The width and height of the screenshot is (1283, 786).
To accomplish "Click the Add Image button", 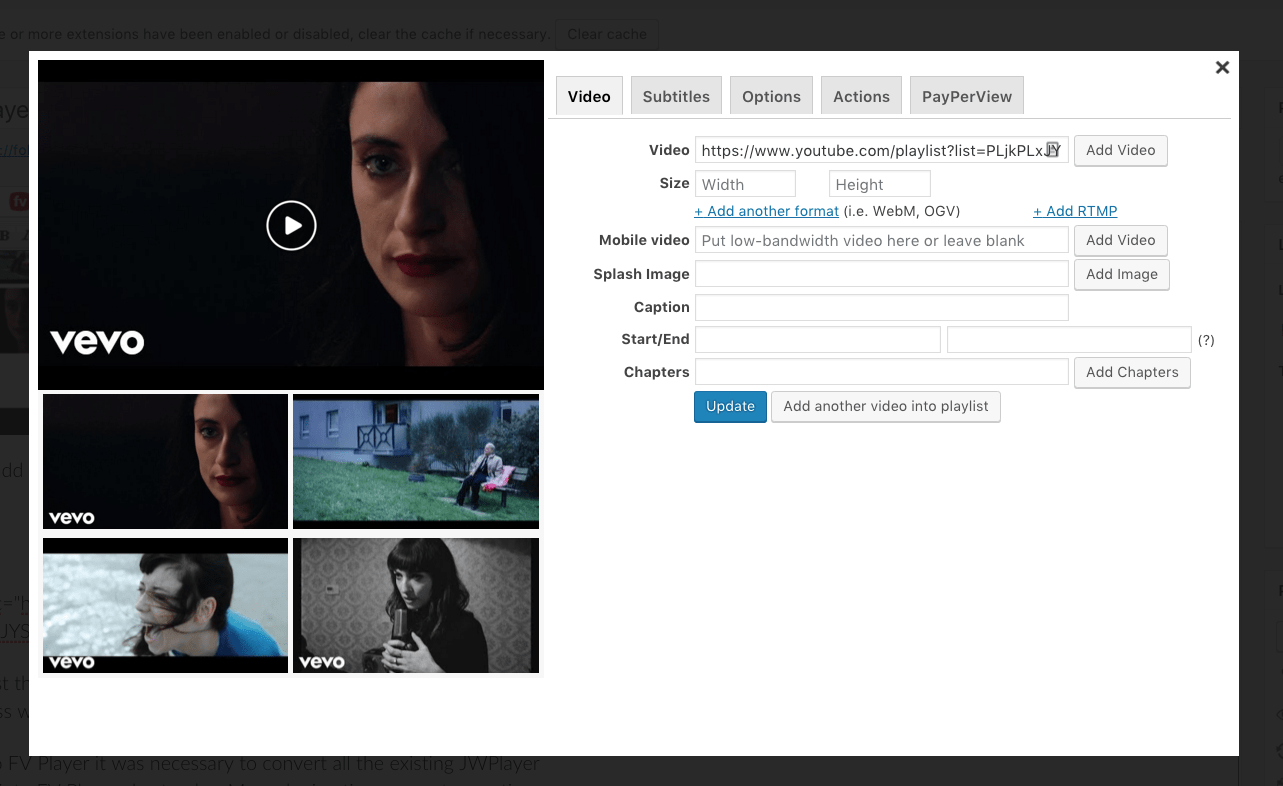I will [1122, 274].
